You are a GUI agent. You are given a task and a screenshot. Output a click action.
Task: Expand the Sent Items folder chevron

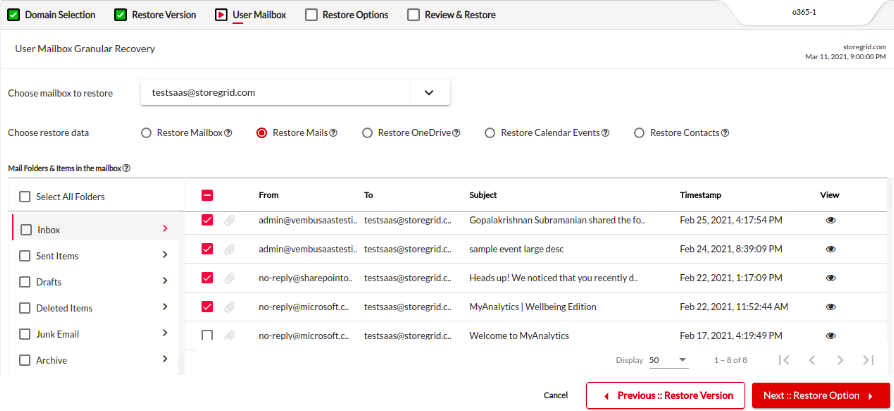coord(165,254)
